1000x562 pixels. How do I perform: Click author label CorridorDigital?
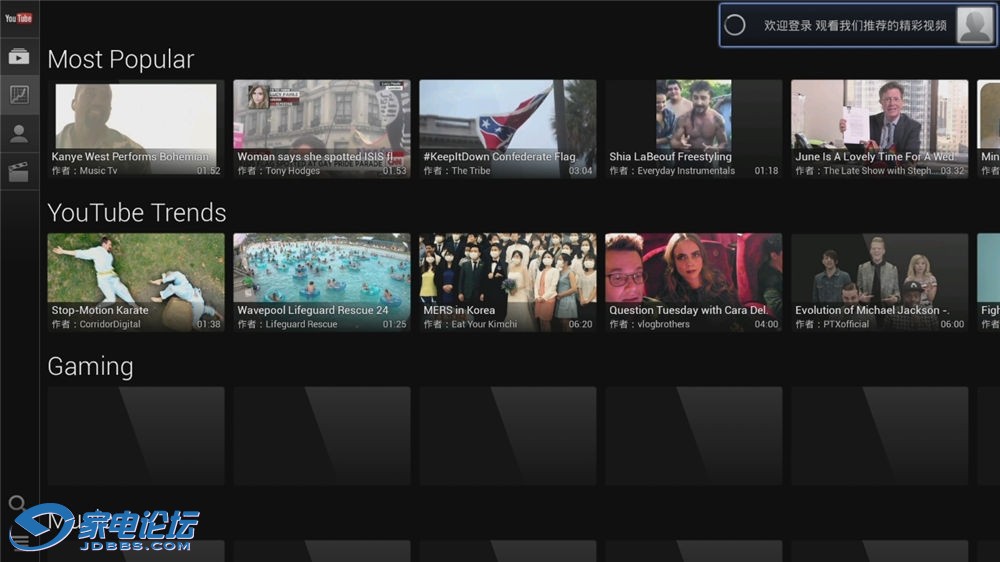[x=110, y=324]
